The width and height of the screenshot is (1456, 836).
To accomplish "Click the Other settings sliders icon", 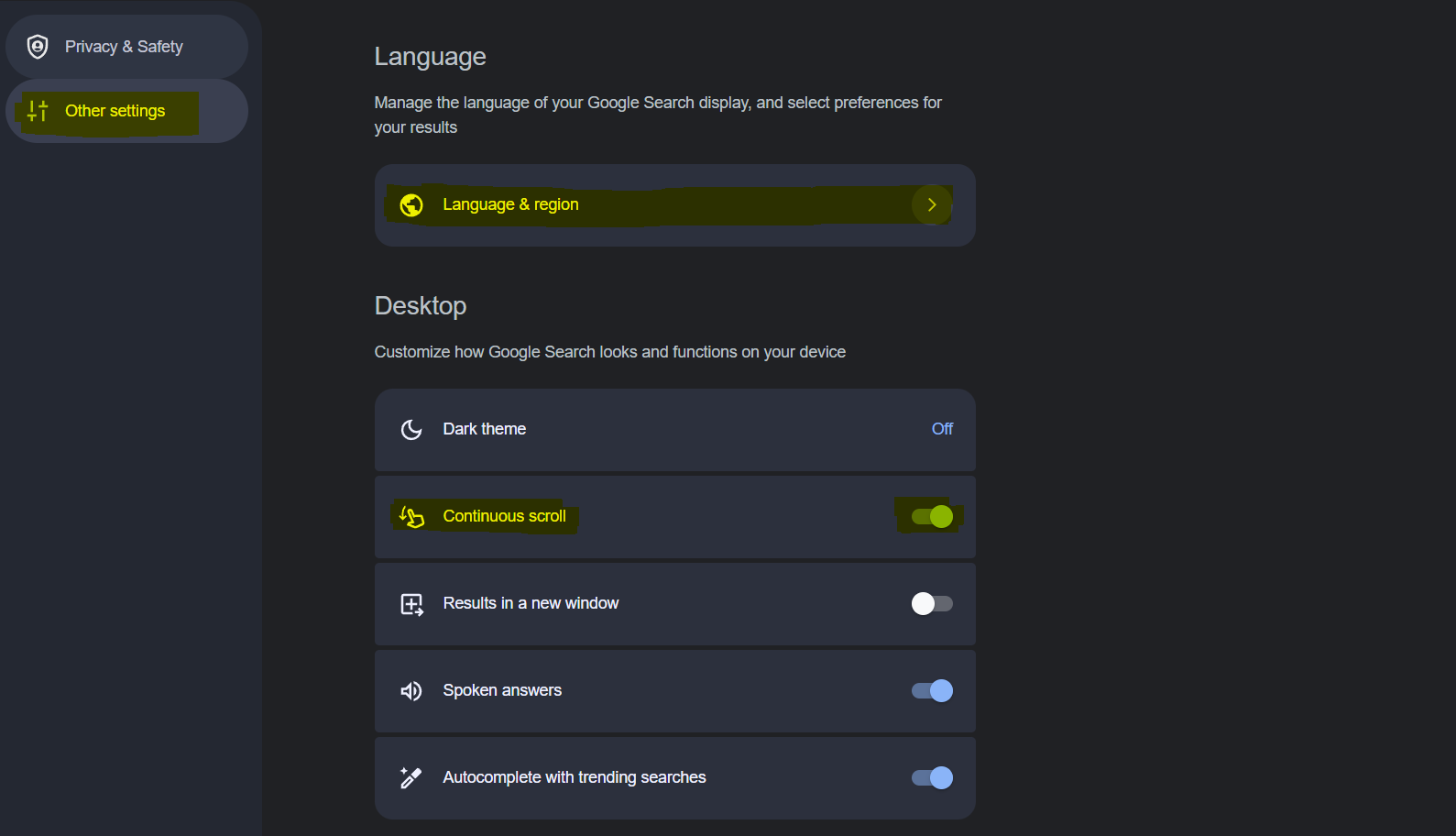I will pos(38,111).
